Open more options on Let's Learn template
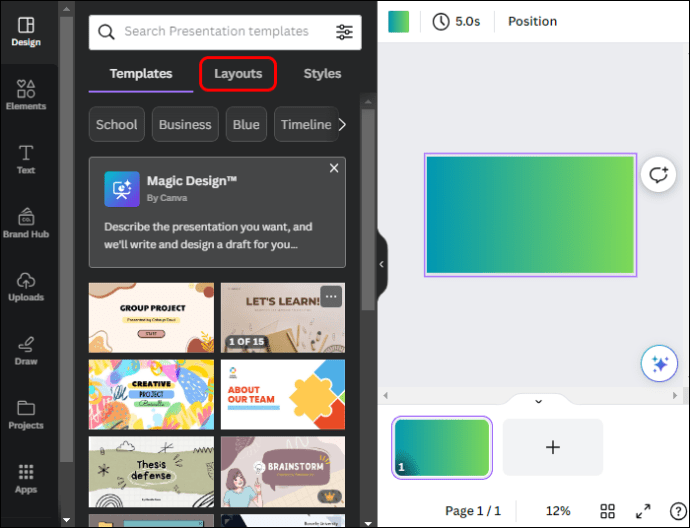Image resolution: width=690 pixels, height=528 pixels. coord(331,297)
